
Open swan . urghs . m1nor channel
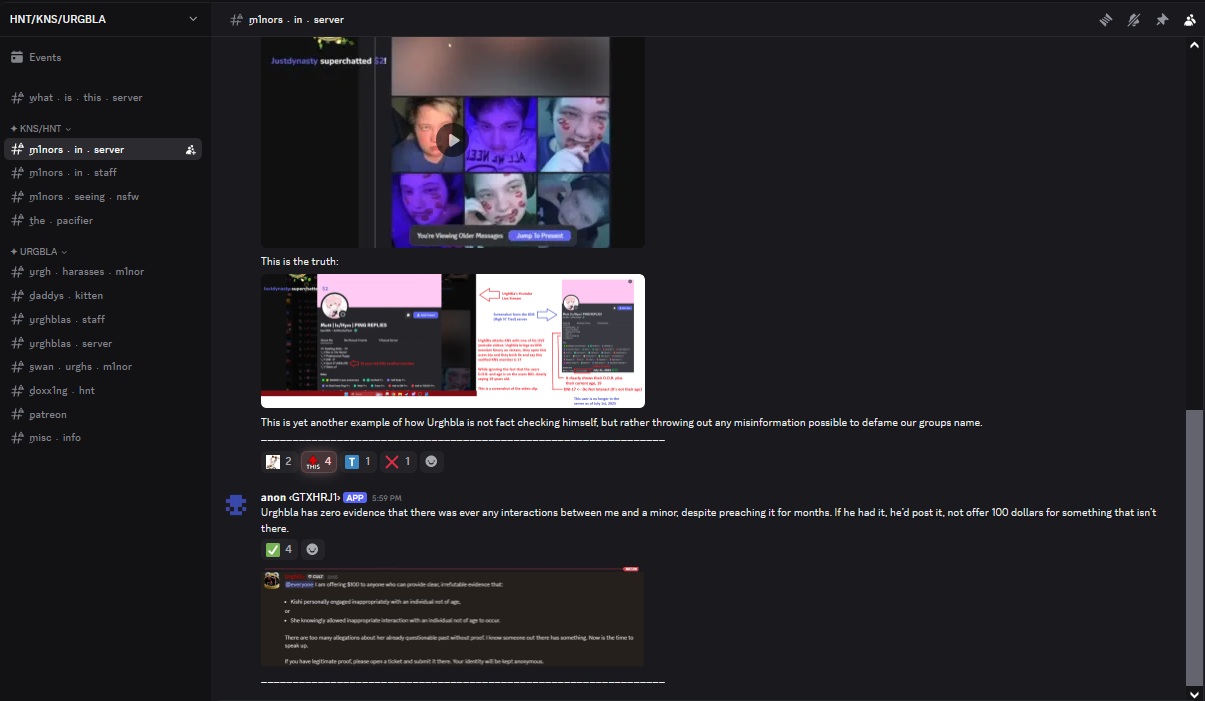click(104, 367)
